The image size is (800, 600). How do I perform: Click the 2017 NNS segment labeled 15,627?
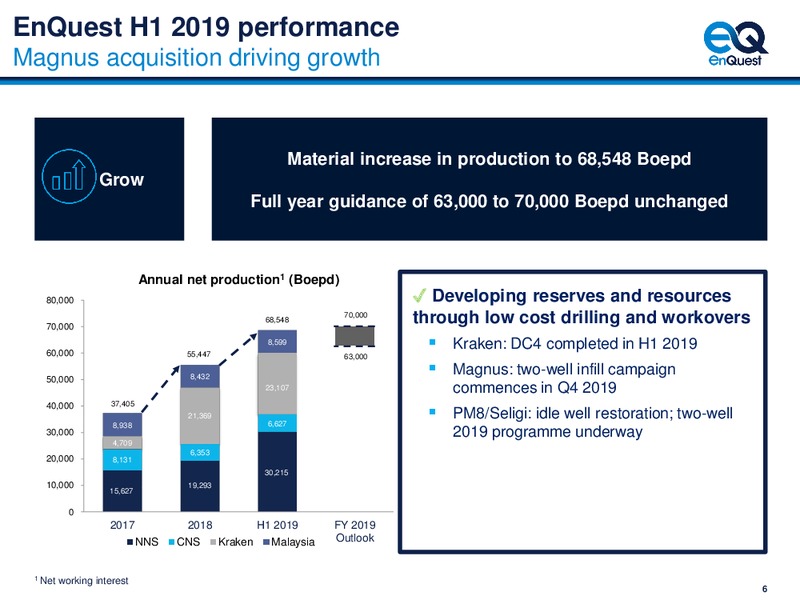(122, 491)
